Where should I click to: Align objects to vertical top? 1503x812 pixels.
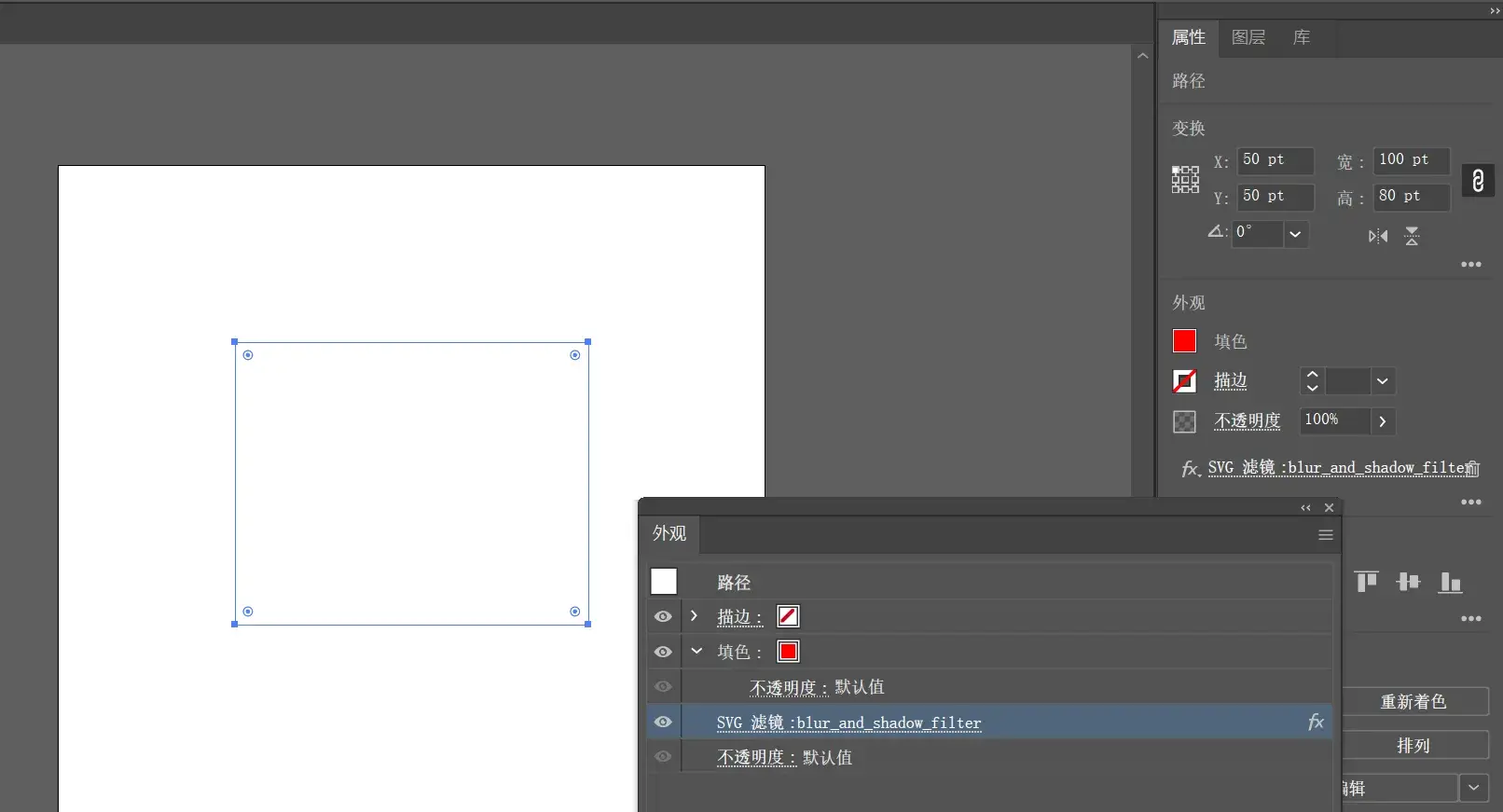(1367, 582)
